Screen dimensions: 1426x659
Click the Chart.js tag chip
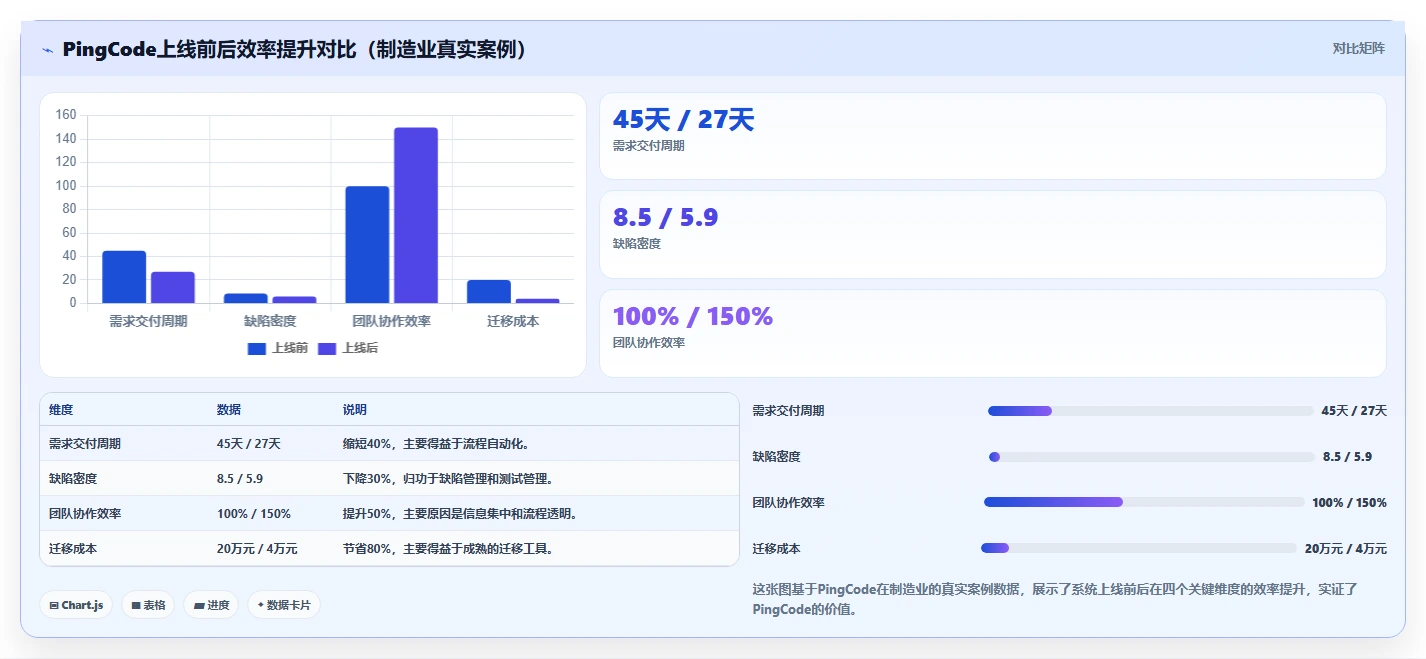coord(76,605)
